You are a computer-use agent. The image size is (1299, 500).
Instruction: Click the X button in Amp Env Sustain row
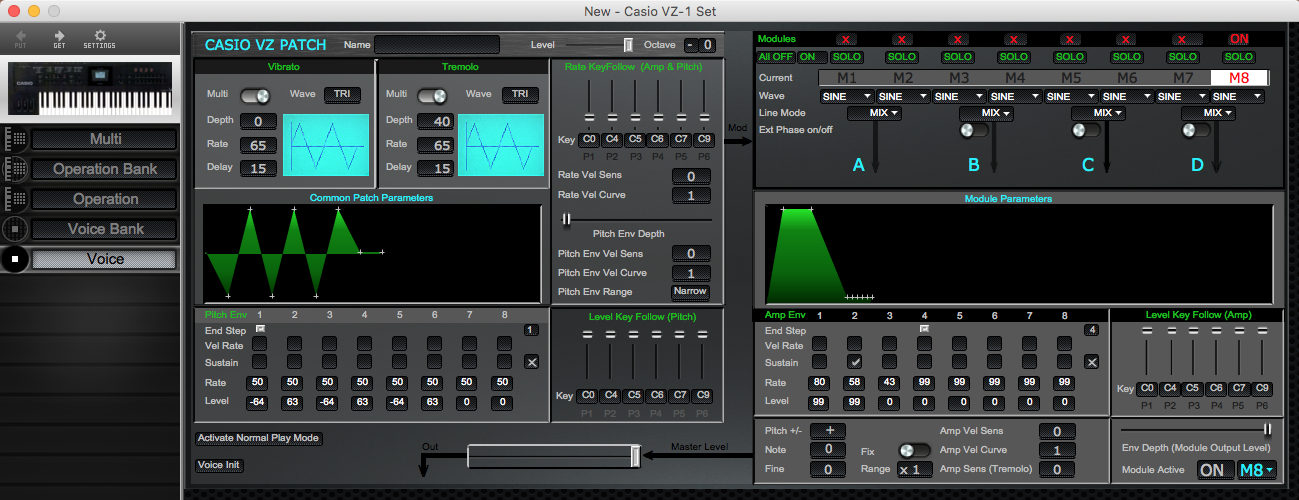(x=1092, y=362)
